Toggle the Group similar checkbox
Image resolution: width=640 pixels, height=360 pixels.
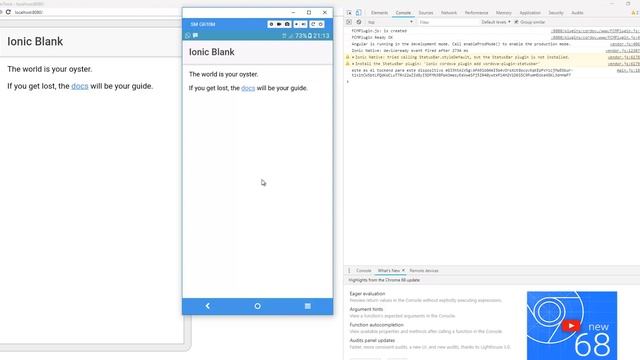[516, 22]
